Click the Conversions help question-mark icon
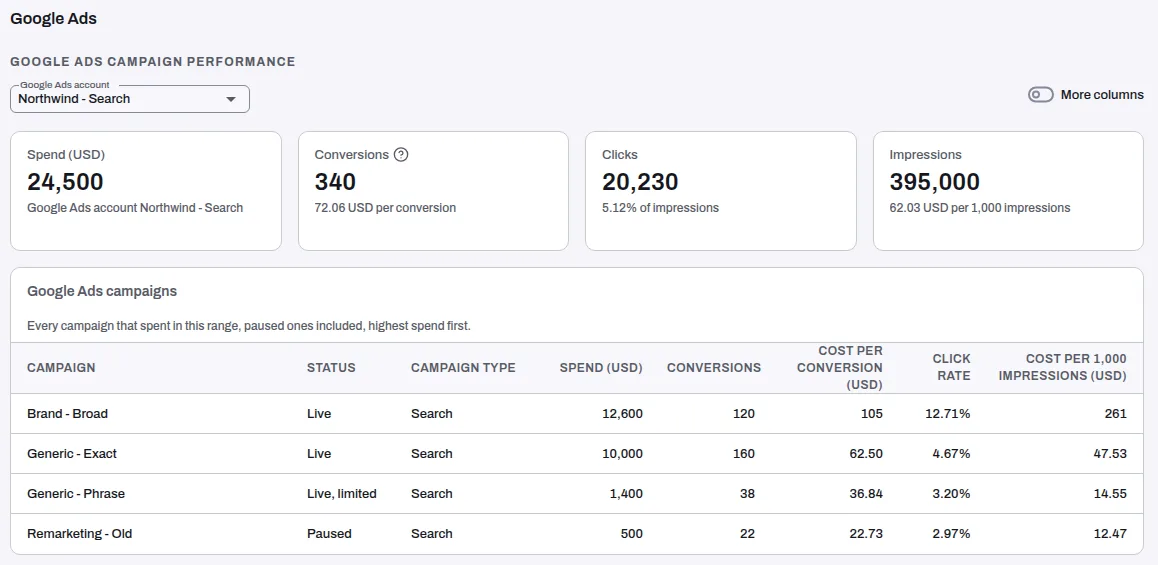Screen dimensions: 1158x565 401,154
